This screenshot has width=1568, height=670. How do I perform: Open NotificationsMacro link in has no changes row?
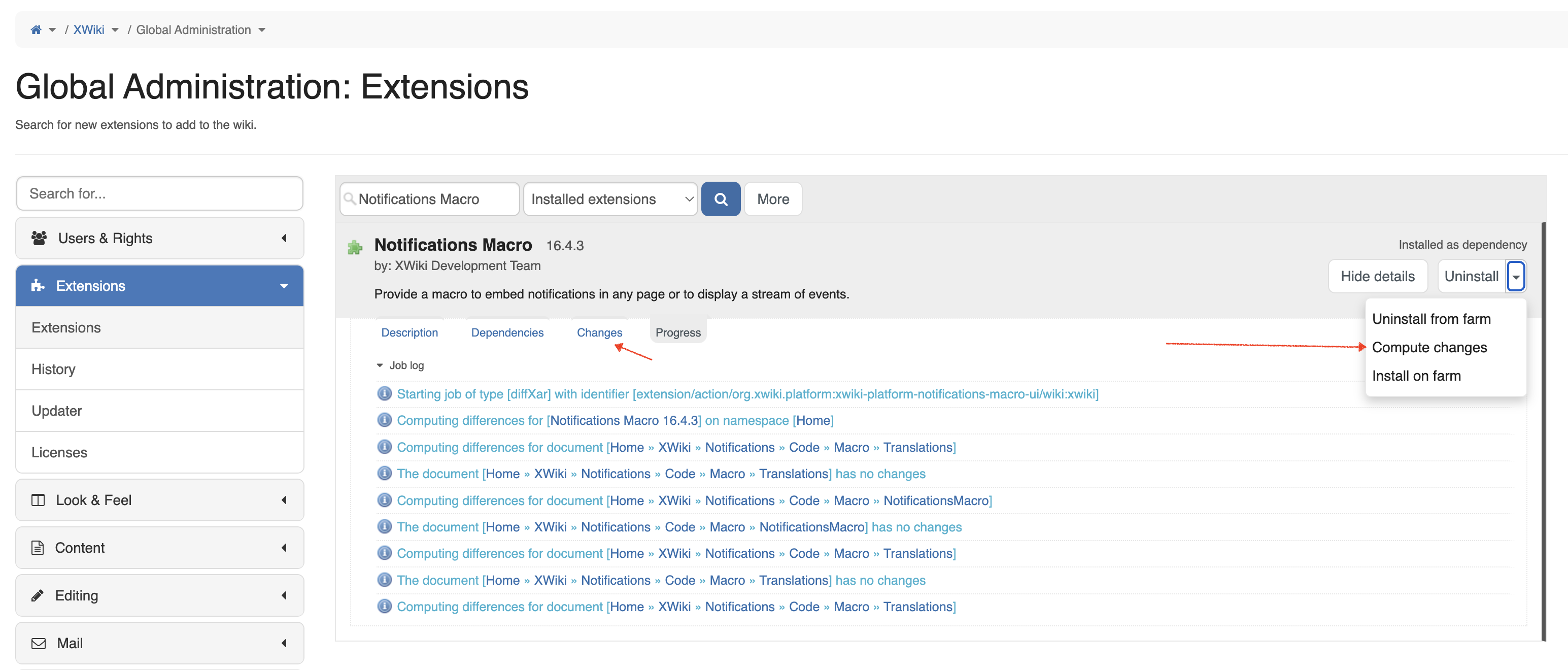[812, 527]
